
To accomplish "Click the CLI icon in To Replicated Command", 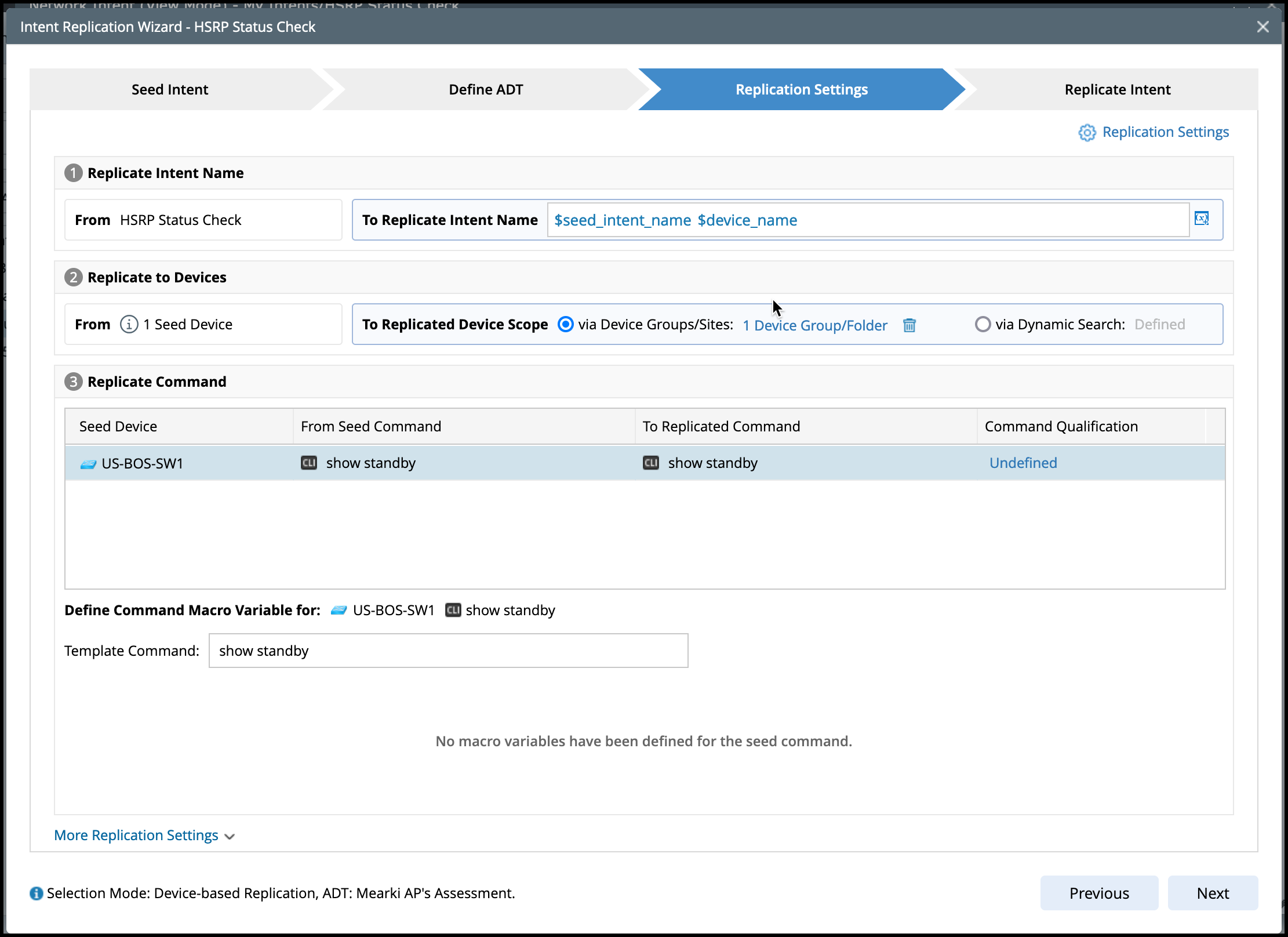I will (x=651, y=463).
